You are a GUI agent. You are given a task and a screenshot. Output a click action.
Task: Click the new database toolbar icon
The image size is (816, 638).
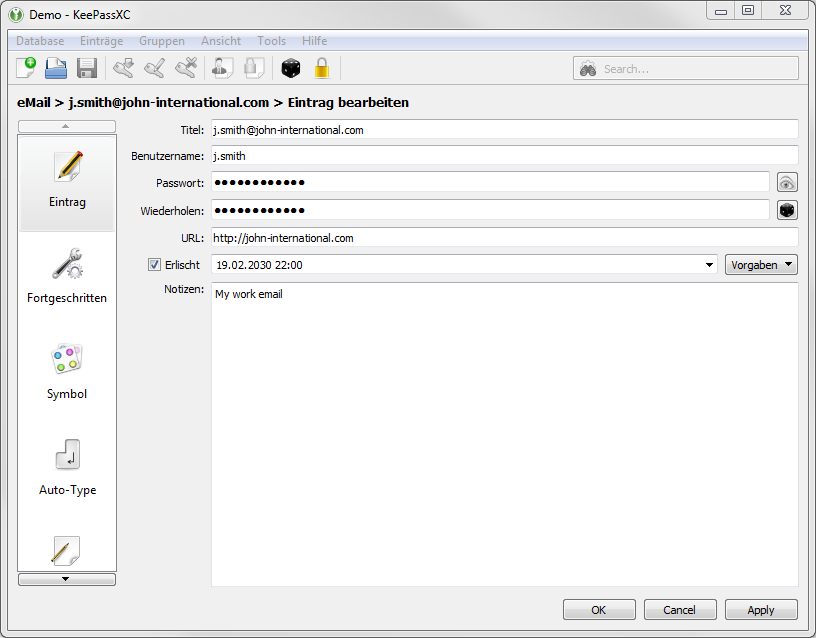(26, 68)
